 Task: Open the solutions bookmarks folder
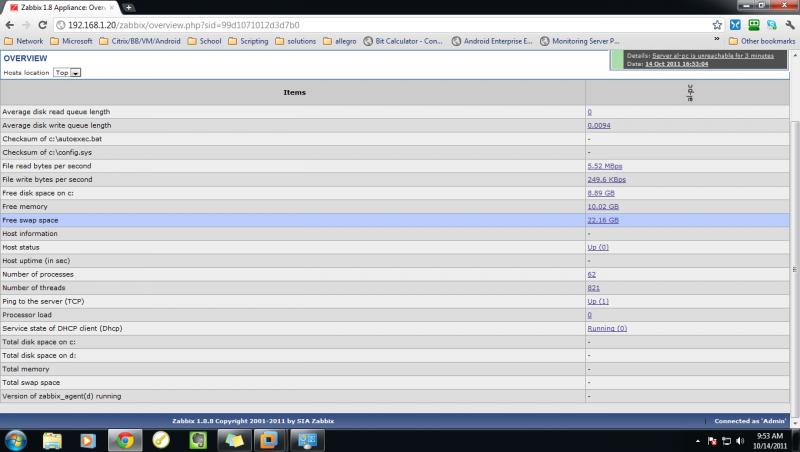[x=296, y=41]
